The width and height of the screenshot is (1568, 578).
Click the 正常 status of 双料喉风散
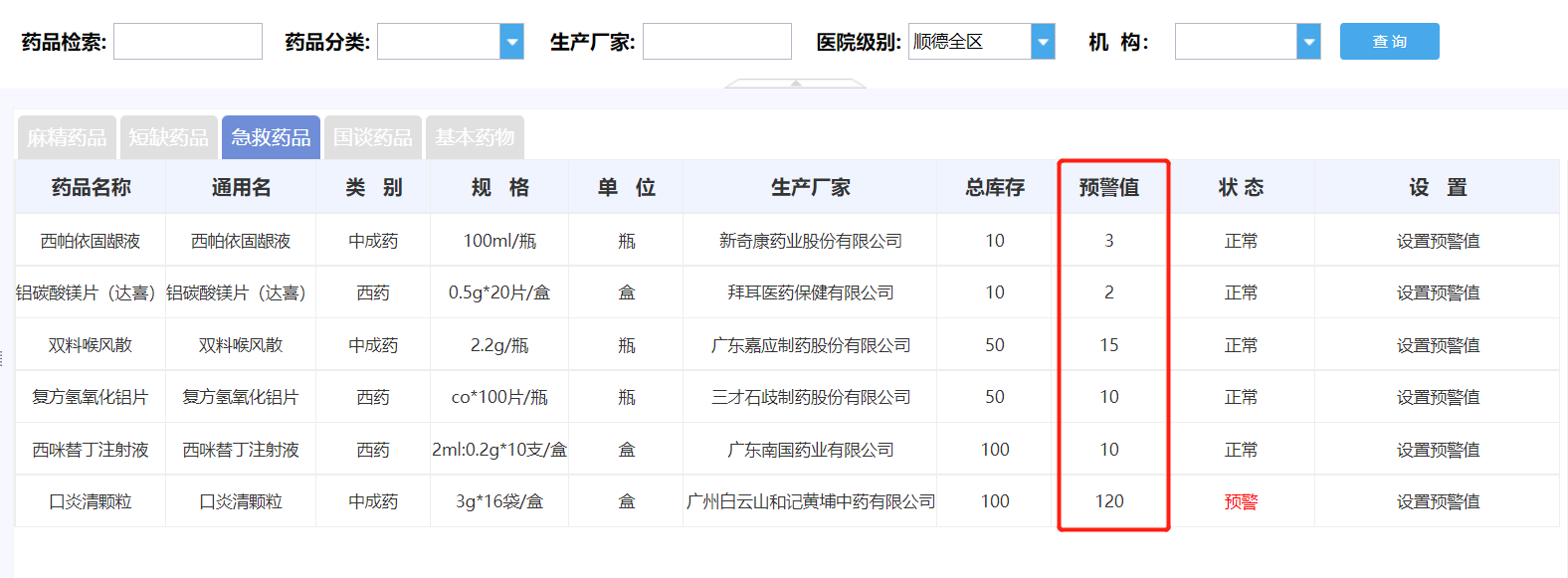point(1241,345)
